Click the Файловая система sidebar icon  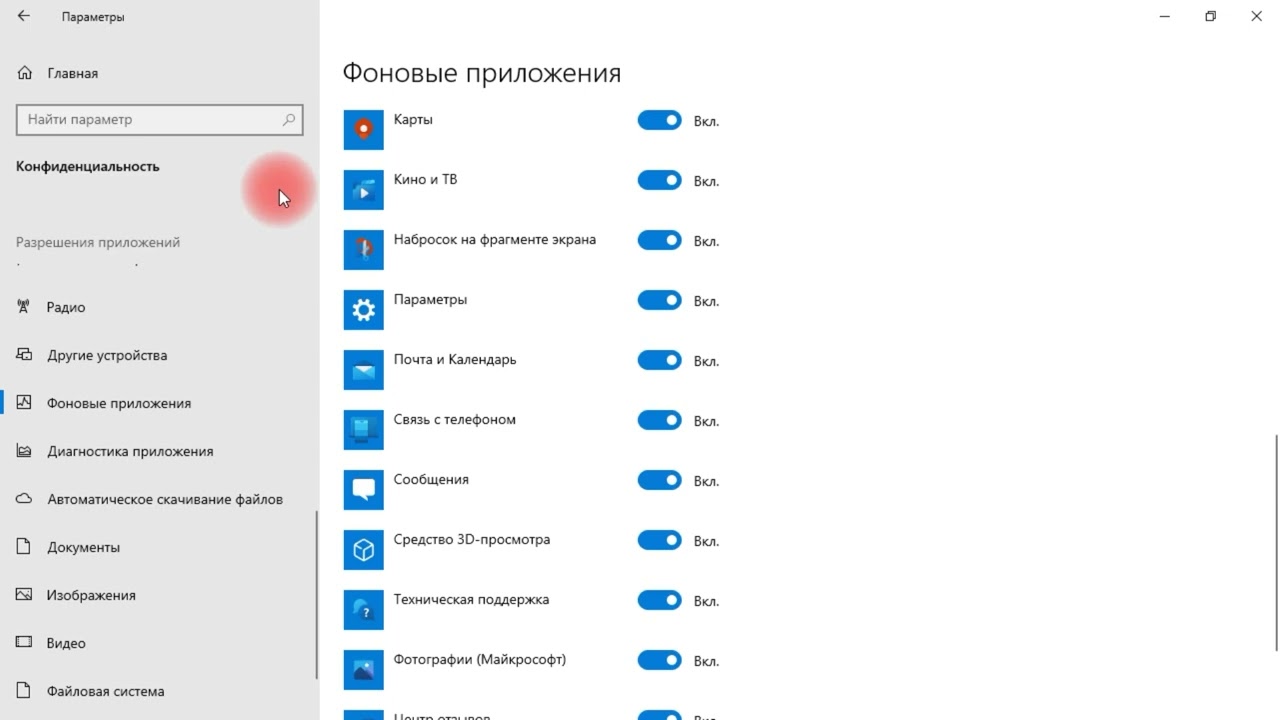coord(25,691)
